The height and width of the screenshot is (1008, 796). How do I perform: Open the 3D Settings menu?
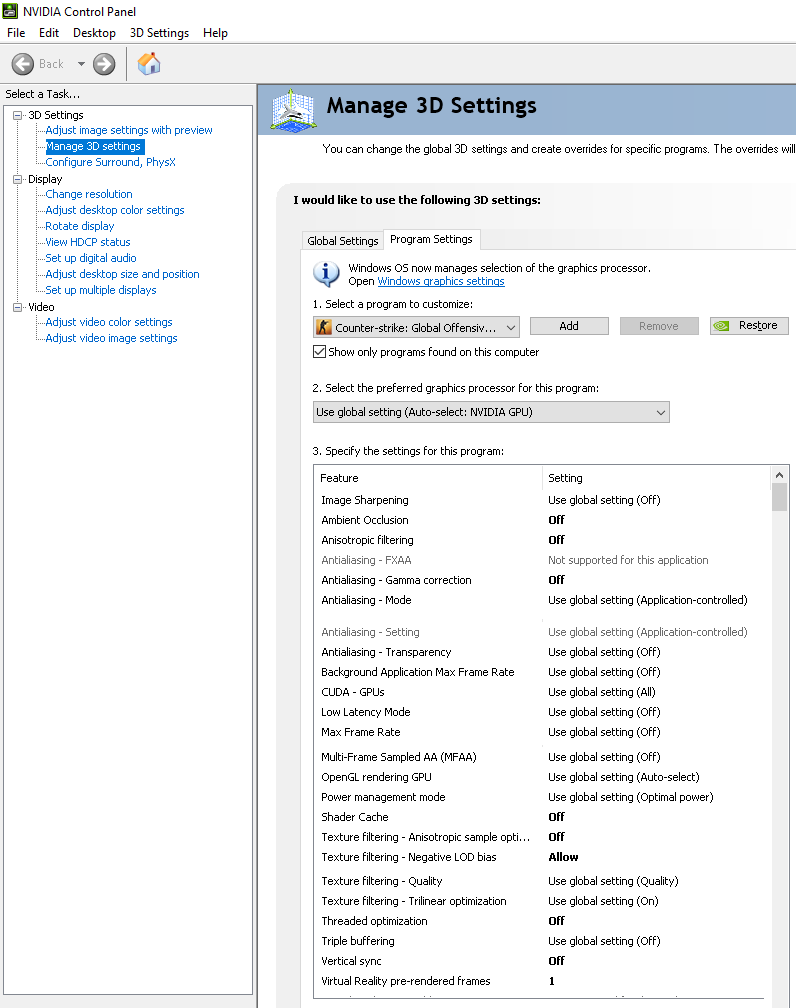[x=159, y=33]
